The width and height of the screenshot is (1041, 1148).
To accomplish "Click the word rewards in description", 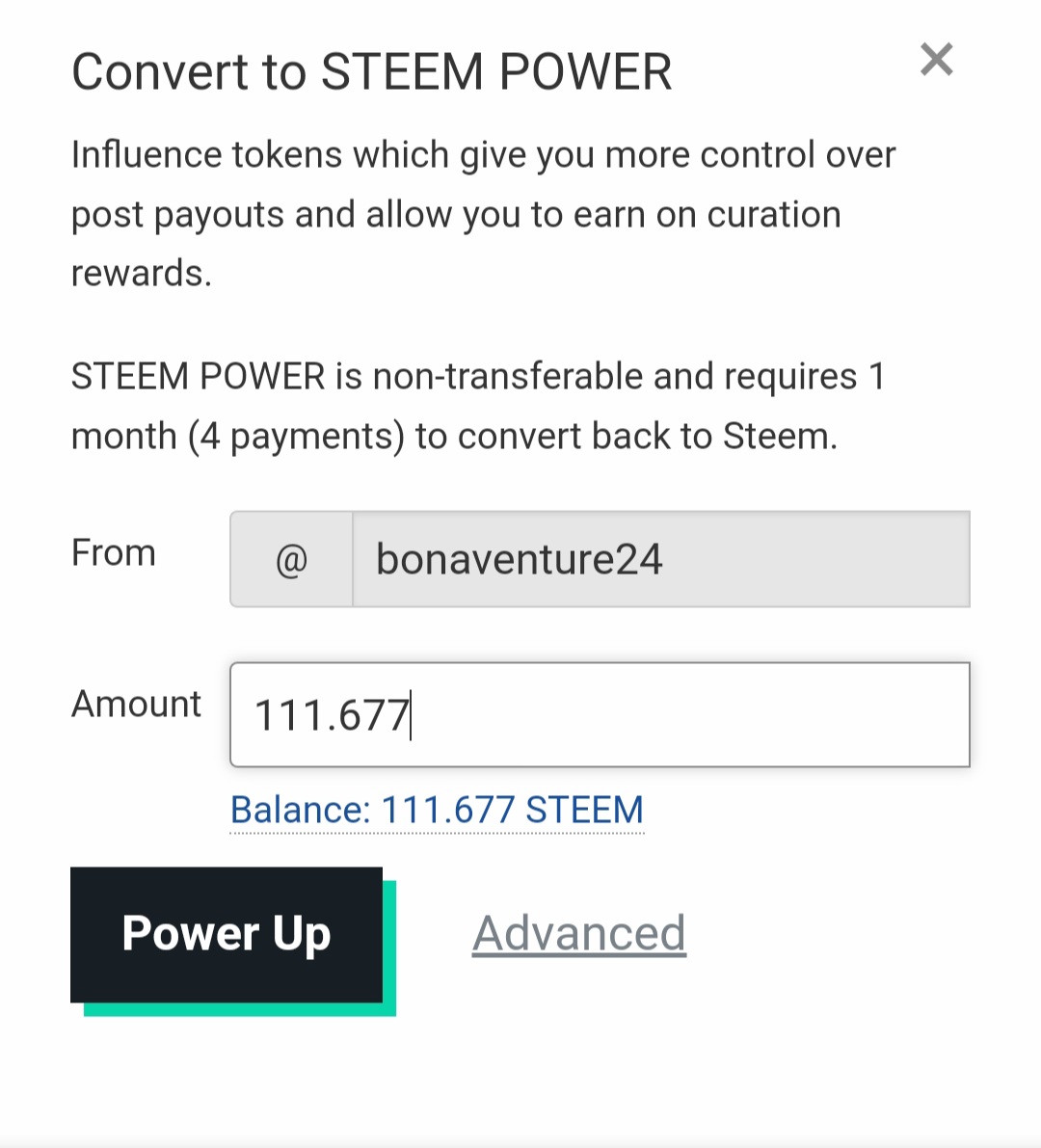I will click(142, 273).
